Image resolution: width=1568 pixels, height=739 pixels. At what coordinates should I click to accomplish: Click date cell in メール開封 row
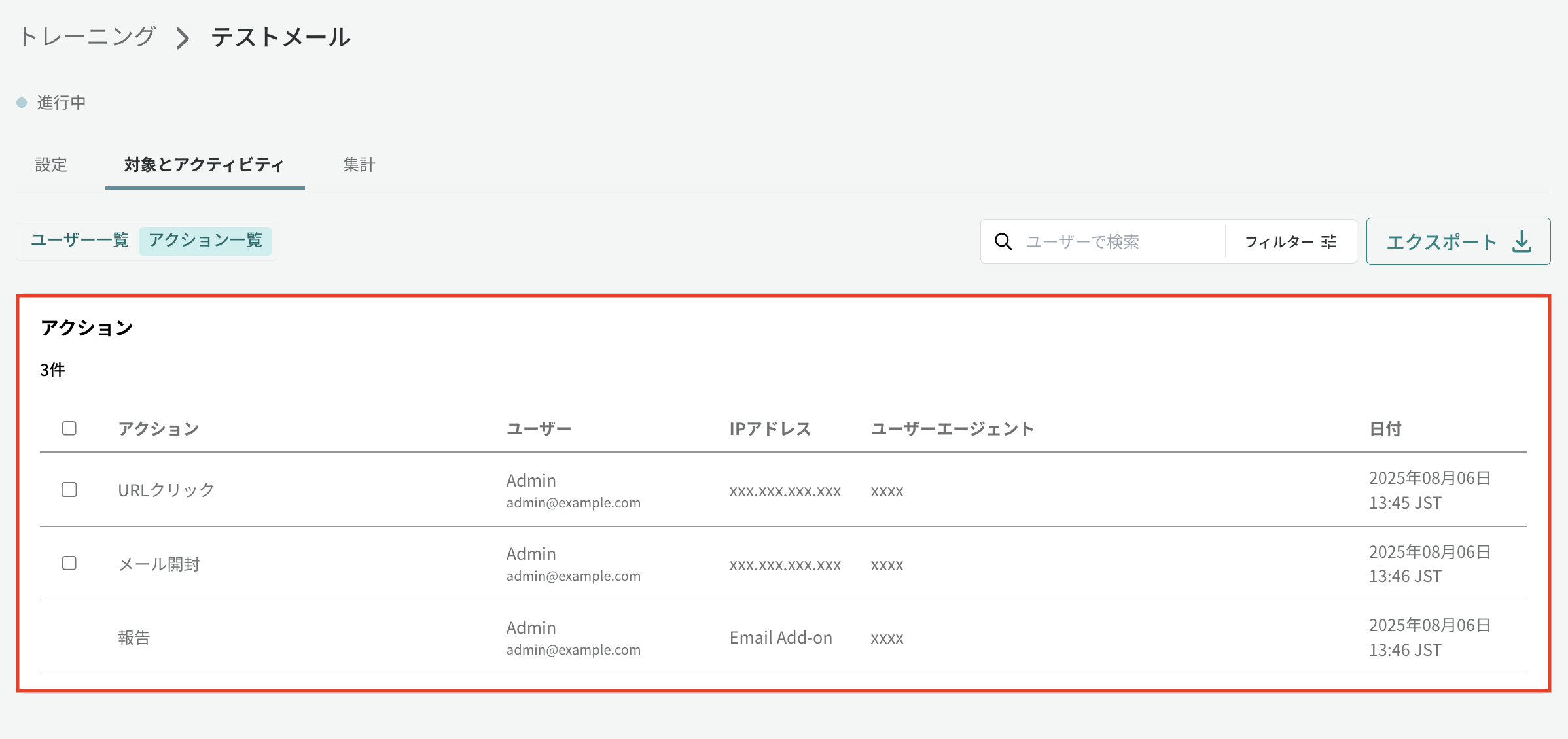(x=1430, y=564)
